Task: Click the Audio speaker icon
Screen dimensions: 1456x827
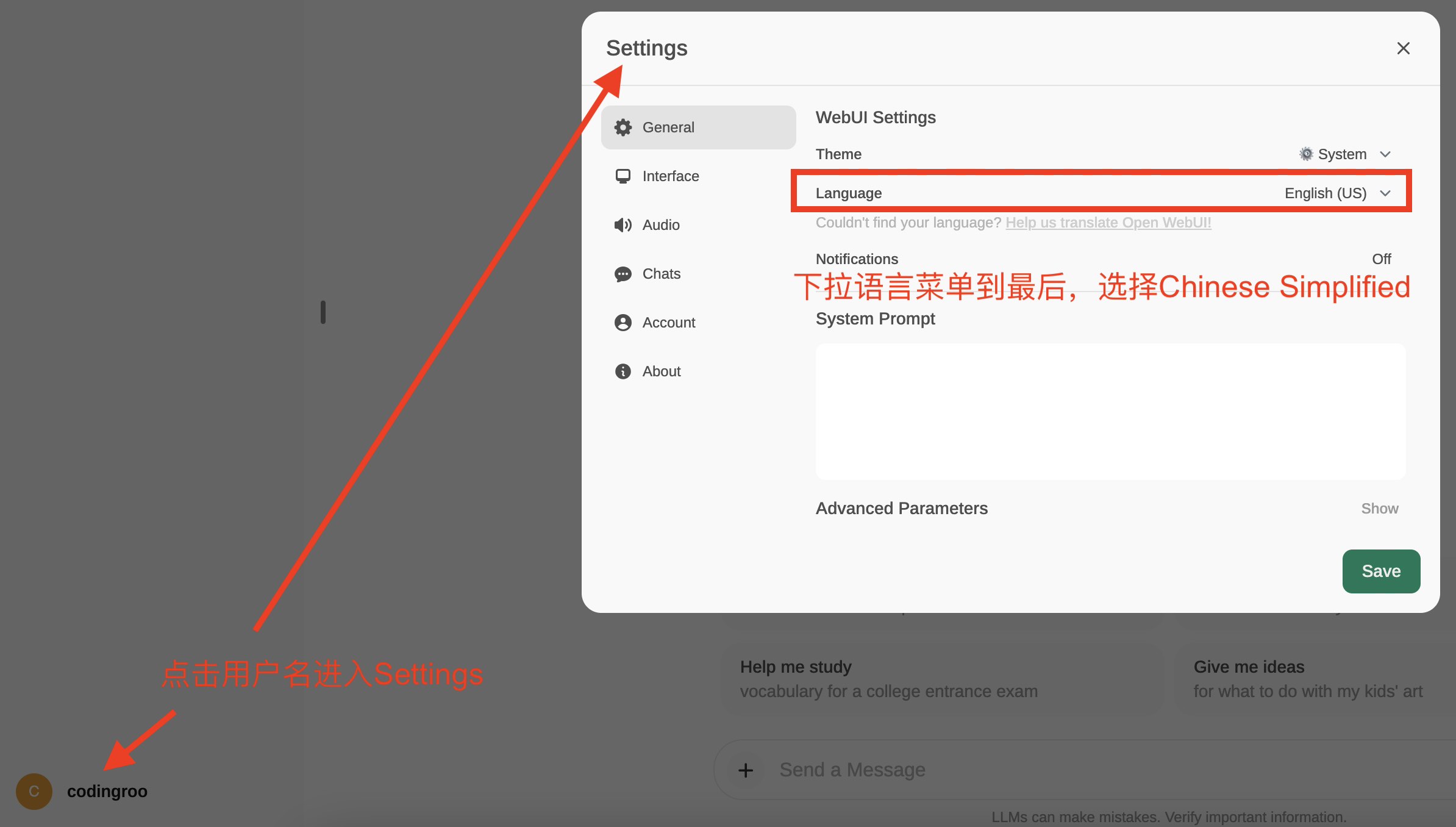Action: pyautogui.click(x=623, y=225)
